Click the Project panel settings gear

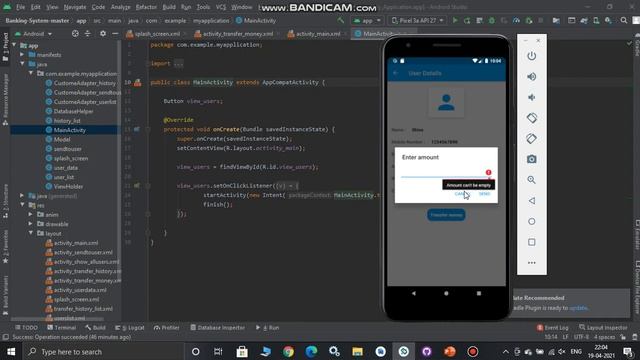[103, 33]
